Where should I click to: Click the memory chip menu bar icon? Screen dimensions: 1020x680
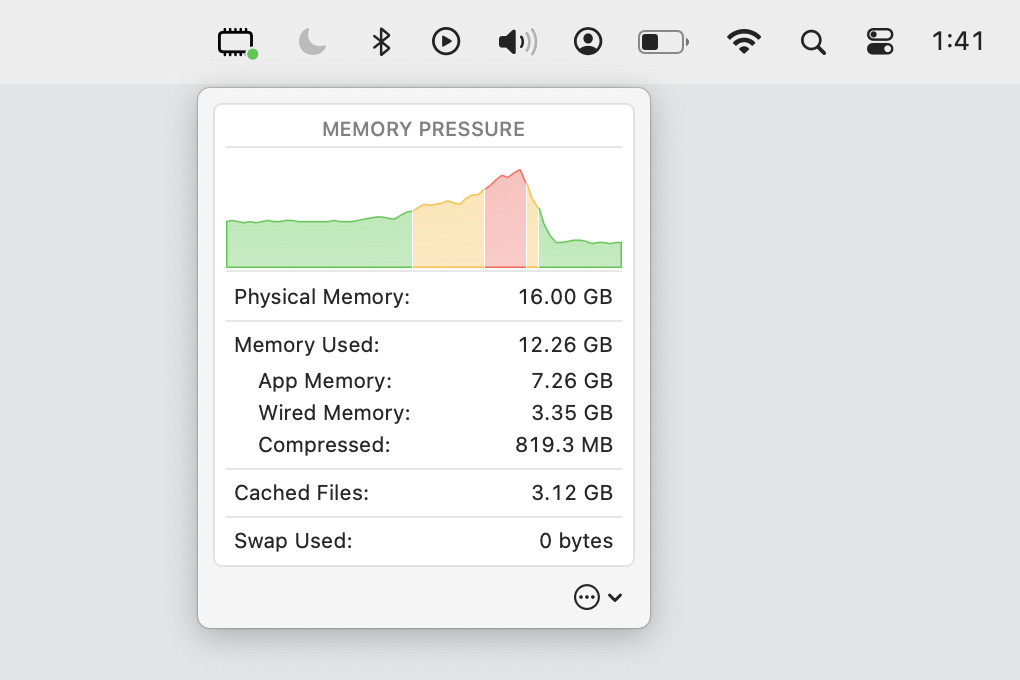tap(236, 42)
